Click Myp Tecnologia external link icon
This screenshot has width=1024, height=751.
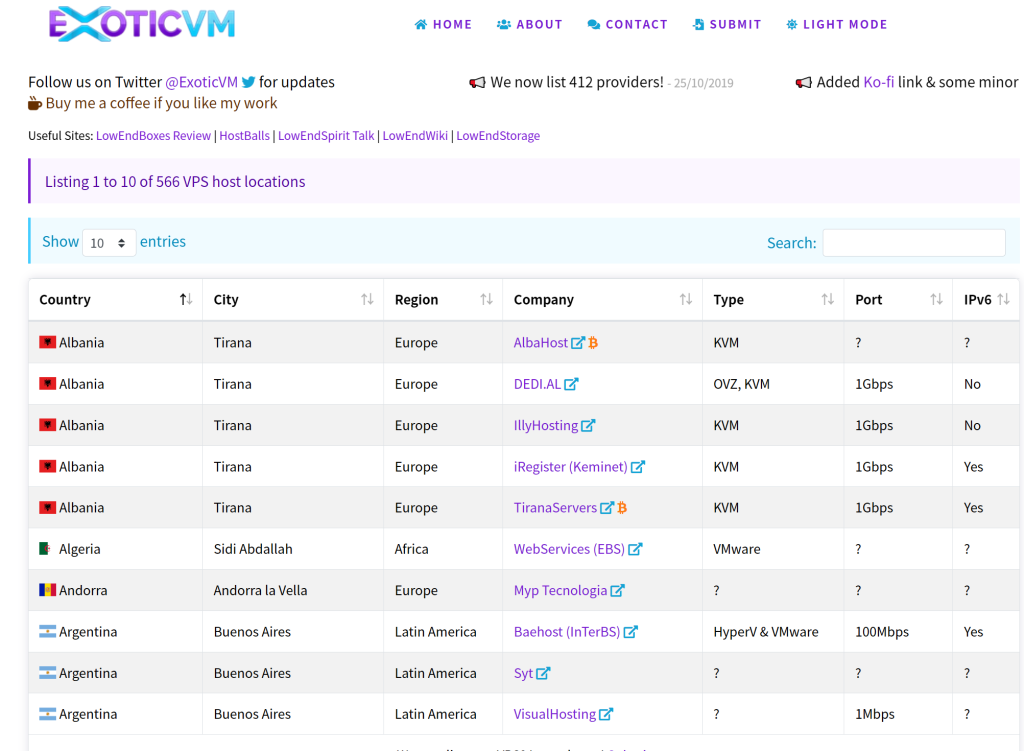pos(618,590)
